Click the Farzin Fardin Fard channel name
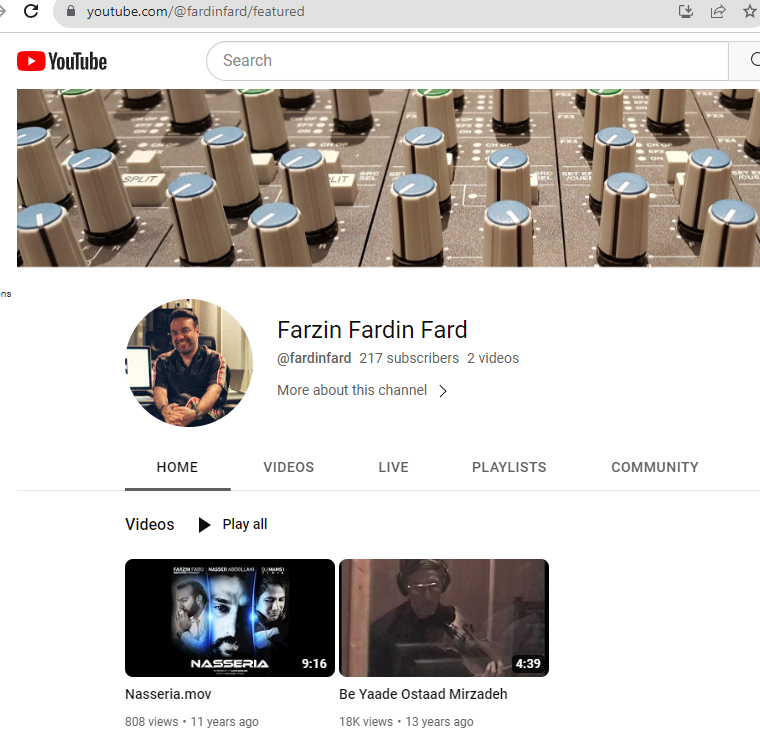Image resolution: width=760 pixels, height=746 pixels. pyautogui.click(x=372, y=330)
